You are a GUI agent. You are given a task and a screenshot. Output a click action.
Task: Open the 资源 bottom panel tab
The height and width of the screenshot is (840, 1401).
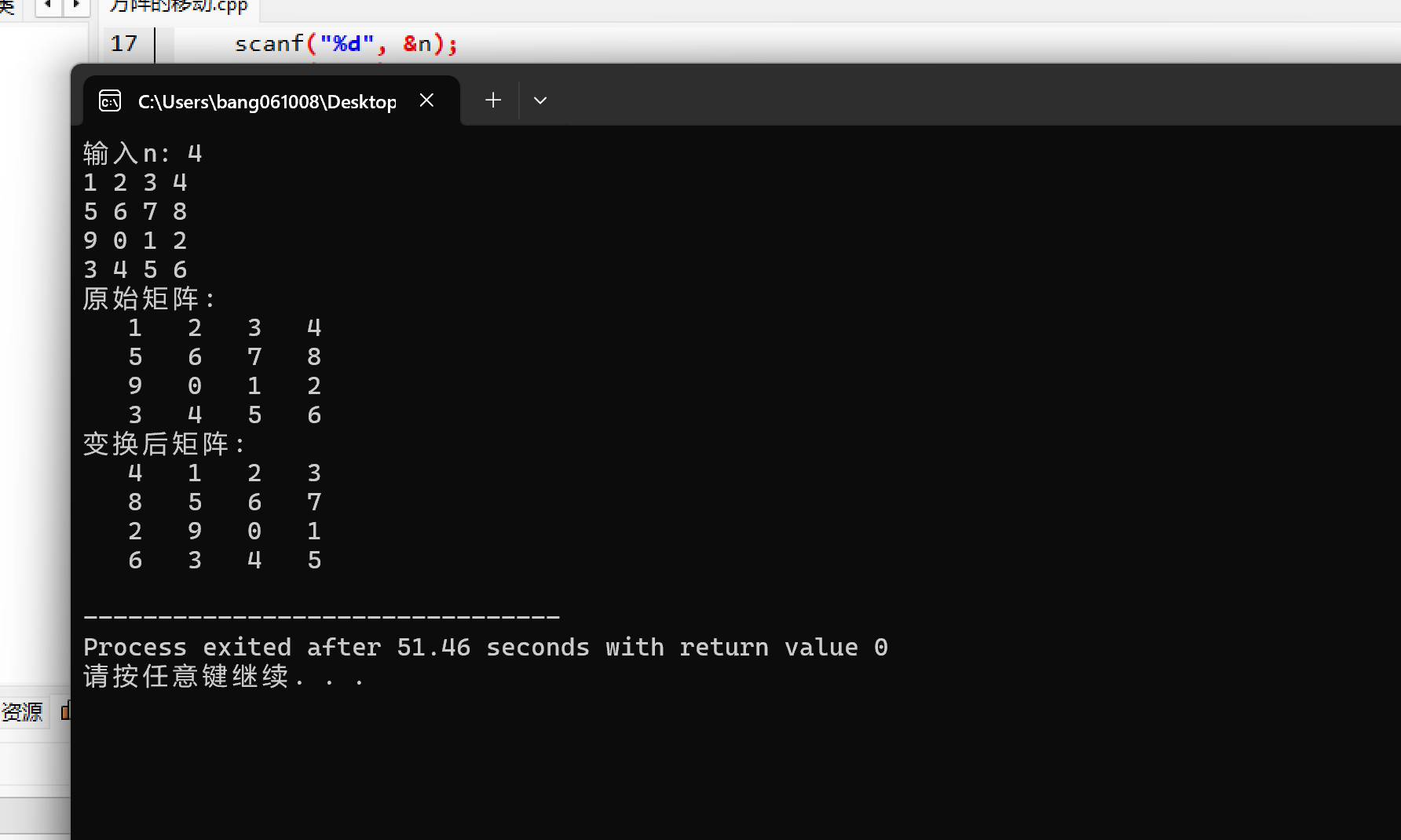pyautogui.click(x=23, y=712)
